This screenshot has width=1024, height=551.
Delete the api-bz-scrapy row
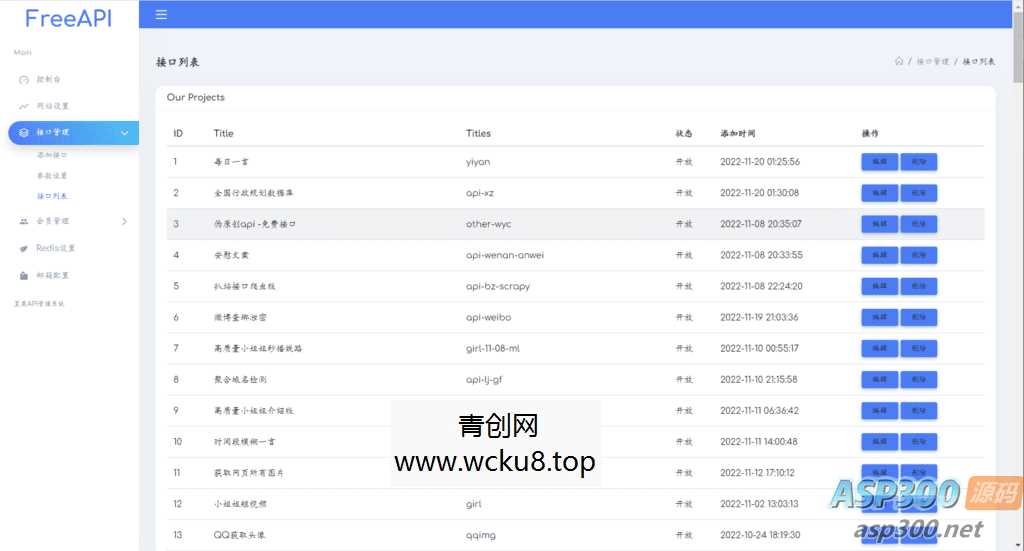coord(919,286)
